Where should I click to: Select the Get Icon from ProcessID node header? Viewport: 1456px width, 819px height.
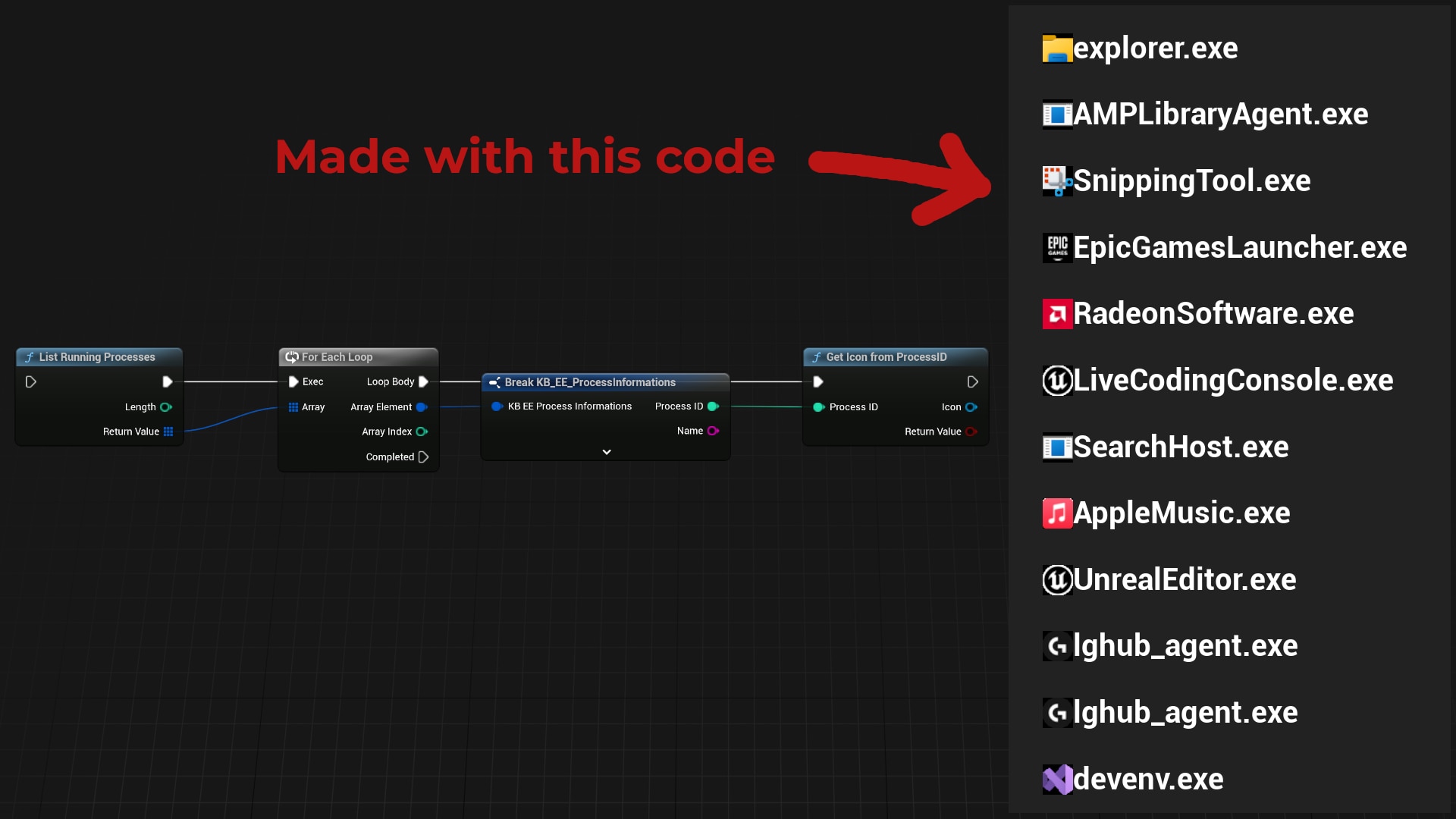click(x=886, y=357)
